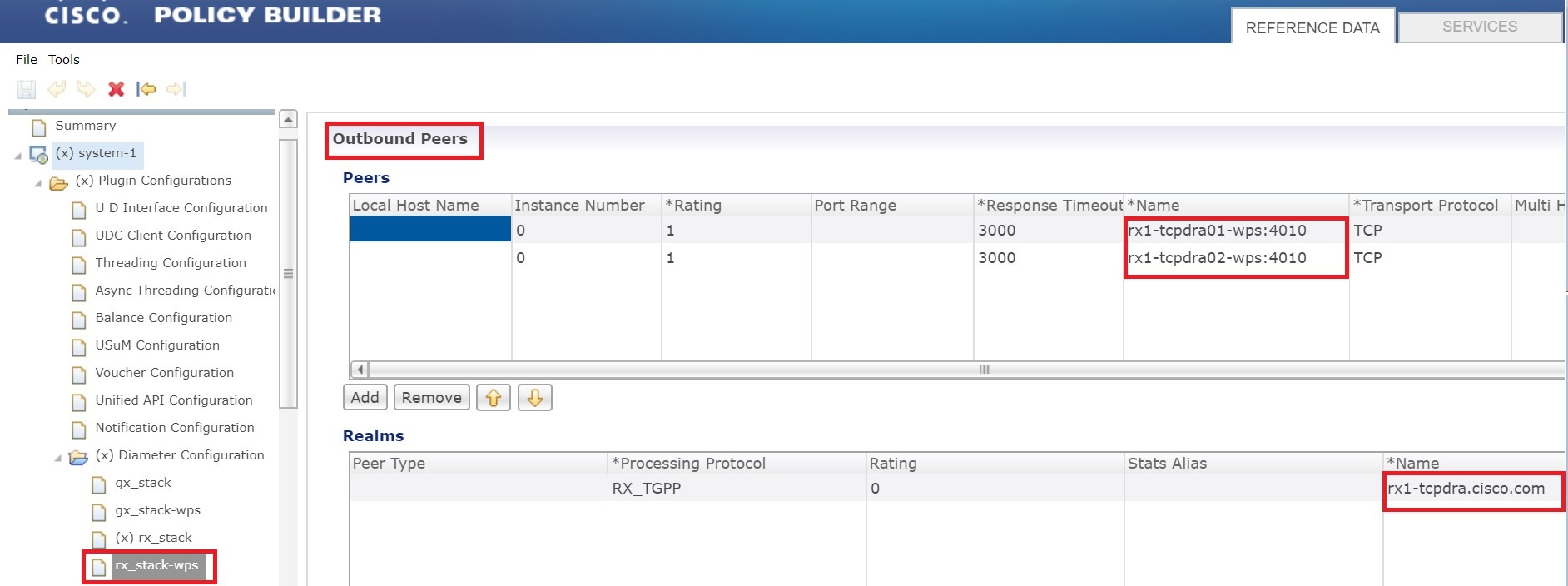Click the Save disk icon in toolbar
Viewport: 1568px width, 586px height.
(x=27, y=89)
